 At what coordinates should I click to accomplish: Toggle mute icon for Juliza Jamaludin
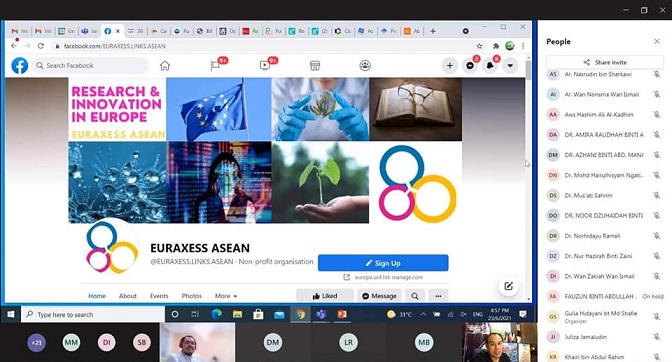pos(657,337)
